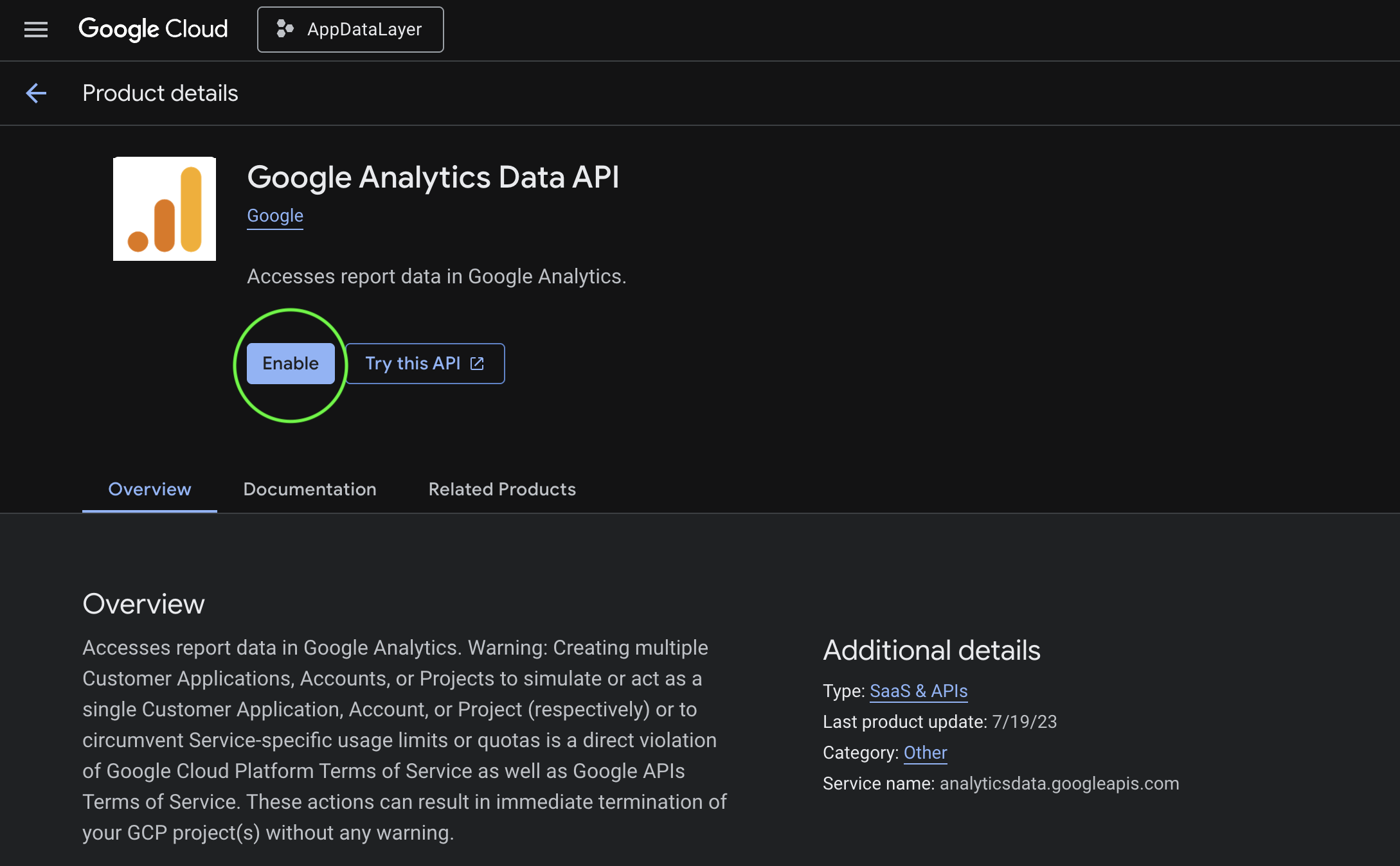This screenshot has width=1400, height=866.
Task: Click the 7/19/23 last update date
Action: point(1025,722)
